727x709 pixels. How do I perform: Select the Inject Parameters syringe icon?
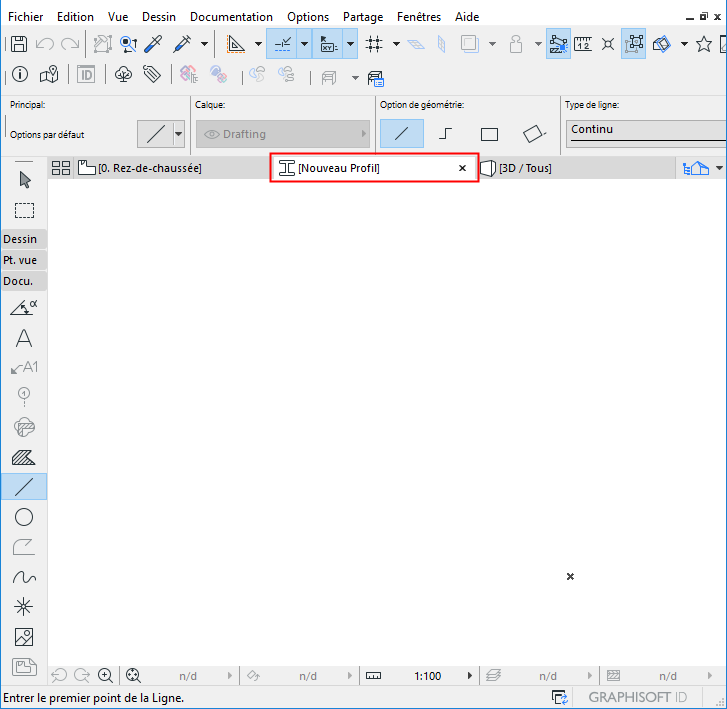click(x=182, y=44)
